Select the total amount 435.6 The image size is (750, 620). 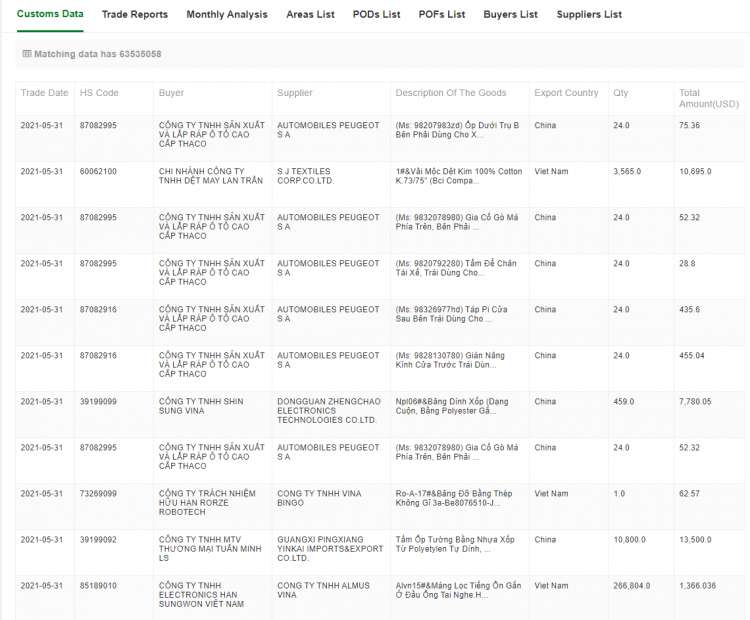coord(689,309)
